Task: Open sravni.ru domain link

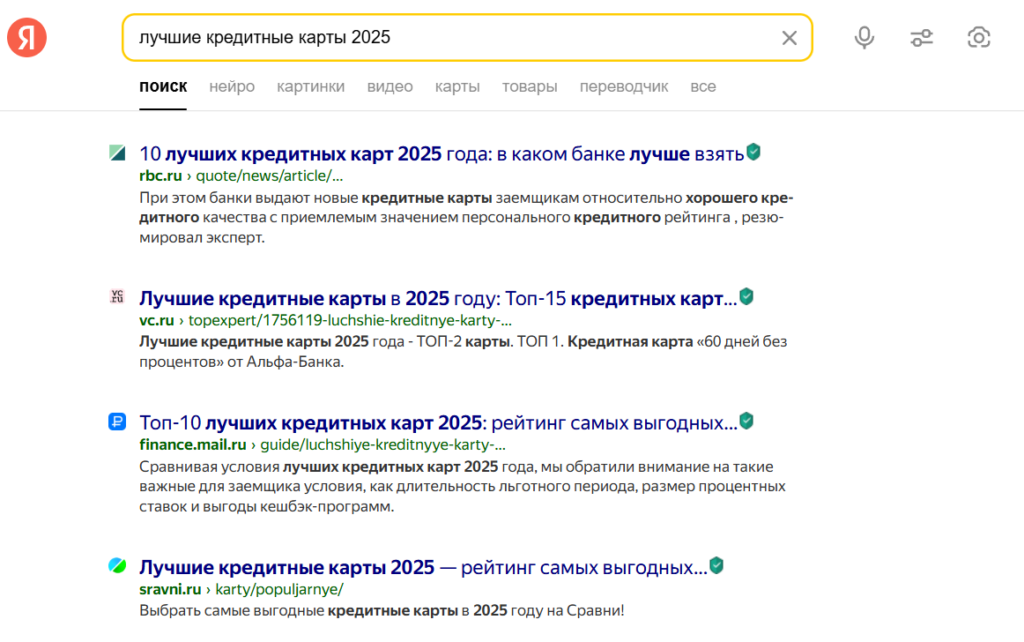Action: (170, 589)
